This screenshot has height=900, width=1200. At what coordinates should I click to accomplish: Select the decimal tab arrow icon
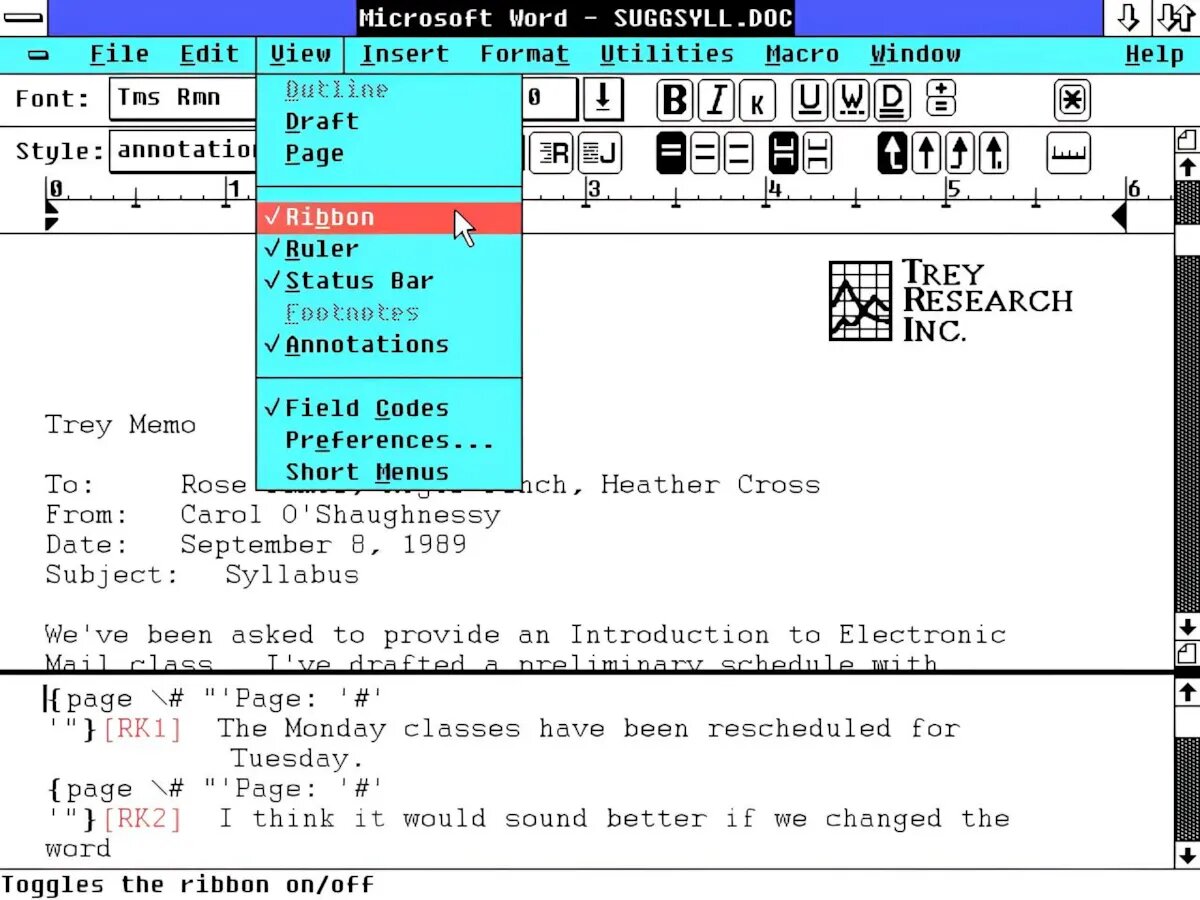click(993, 154)
